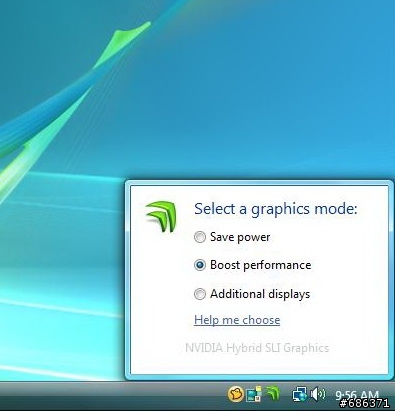
Task: Enable the Additional displays radio button
Action: 200,294
